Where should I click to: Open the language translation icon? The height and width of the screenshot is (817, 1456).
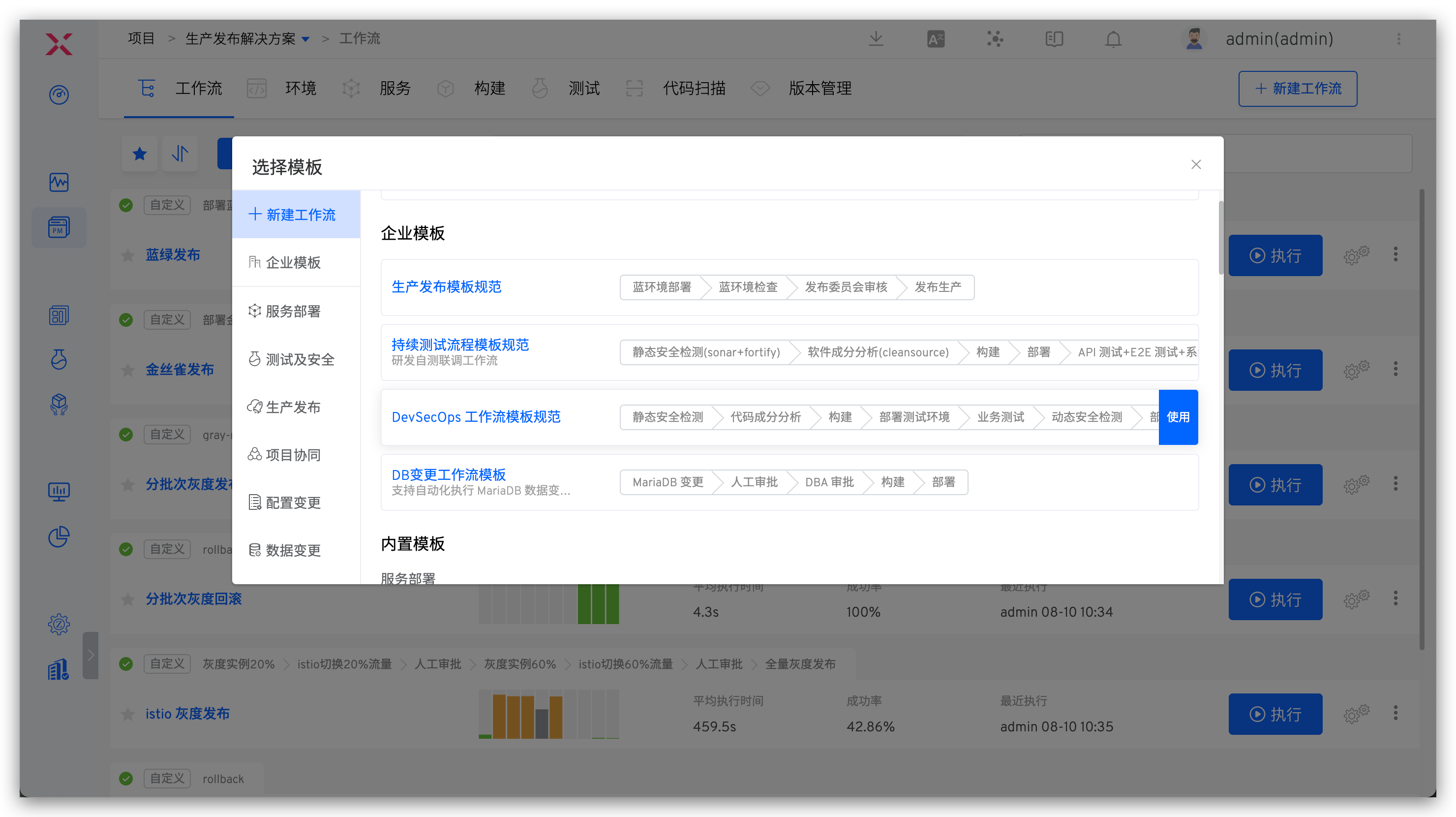(x=936, y=39)
